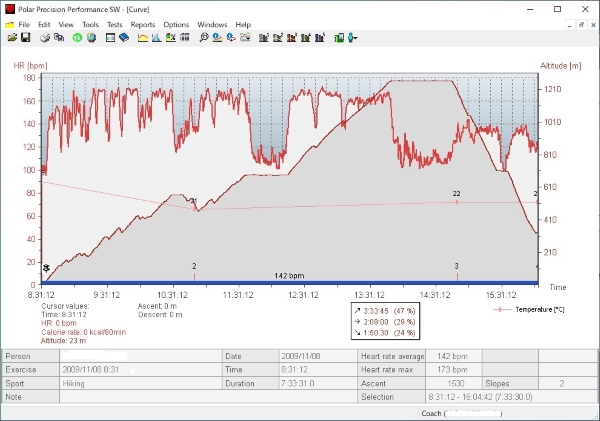The height and width of the screenshot is (421, 600).
Task: Click the blue book diary icon
Action: pos(124,38)
